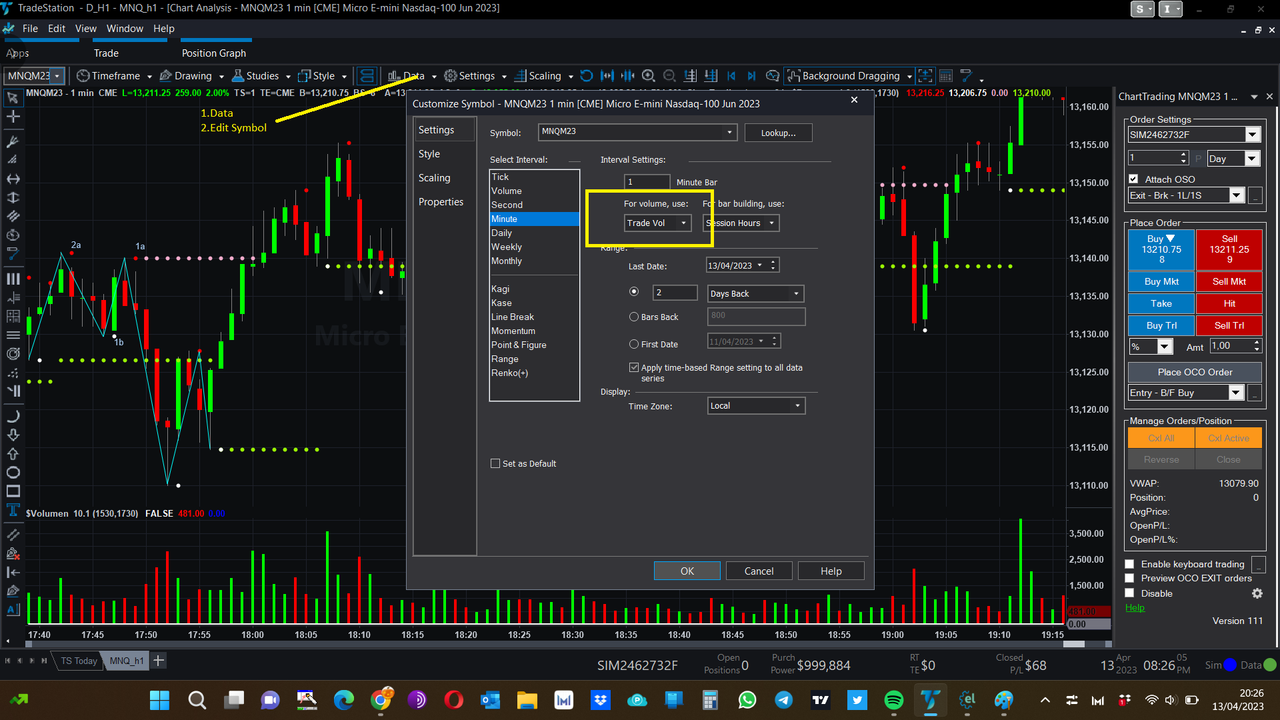
Task: Uncheck Apply time-based Range setting checkbox
Action: (634, 368)
